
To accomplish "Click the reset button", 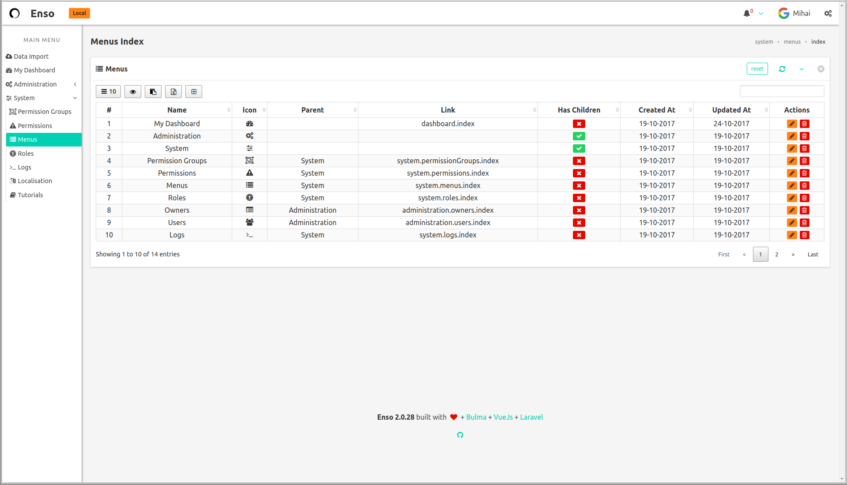I will (x=757, y=69).
